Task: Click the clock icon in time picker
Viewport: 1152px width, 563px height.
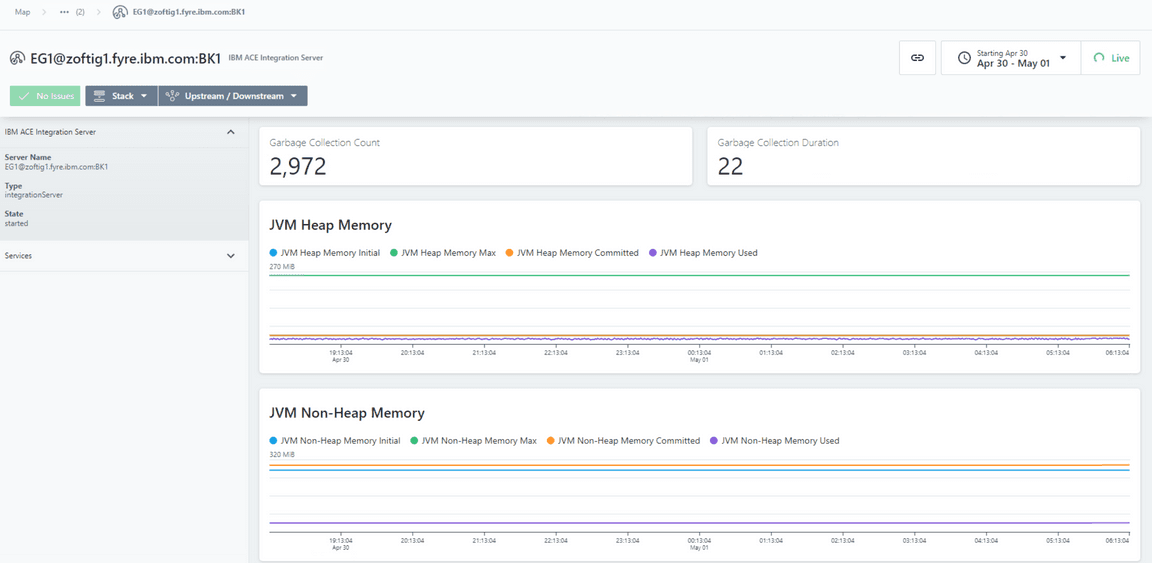Action: click(x=964, y=58)
